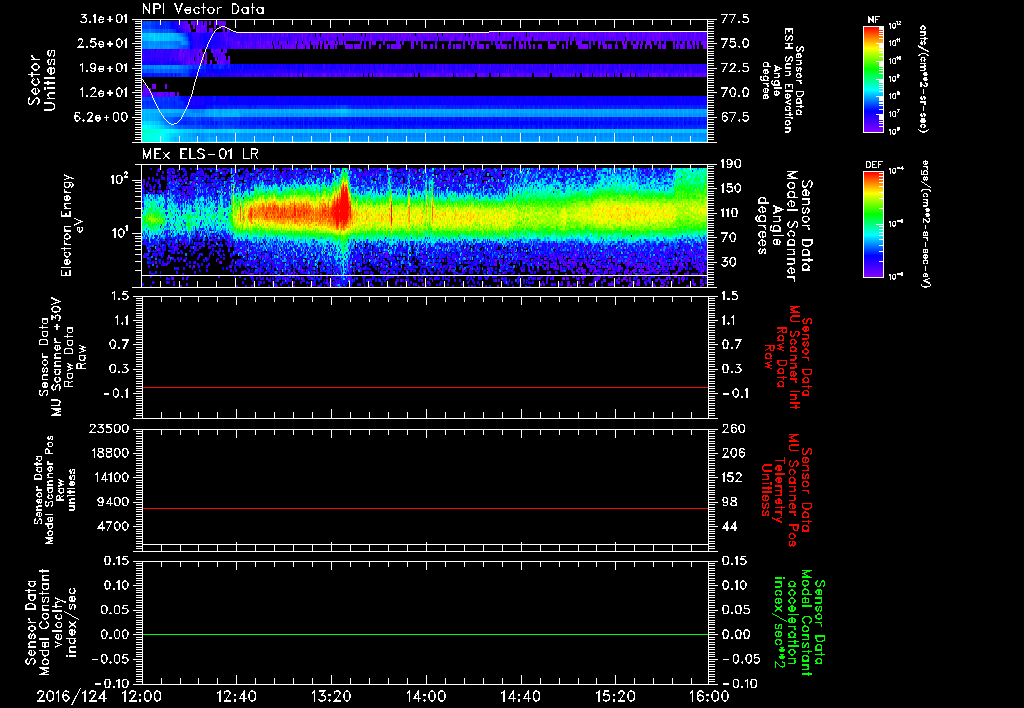Click the red 'MU Scanner Inh Raw Data' label
Screen dimensions: 1024x708
point(788,357)
